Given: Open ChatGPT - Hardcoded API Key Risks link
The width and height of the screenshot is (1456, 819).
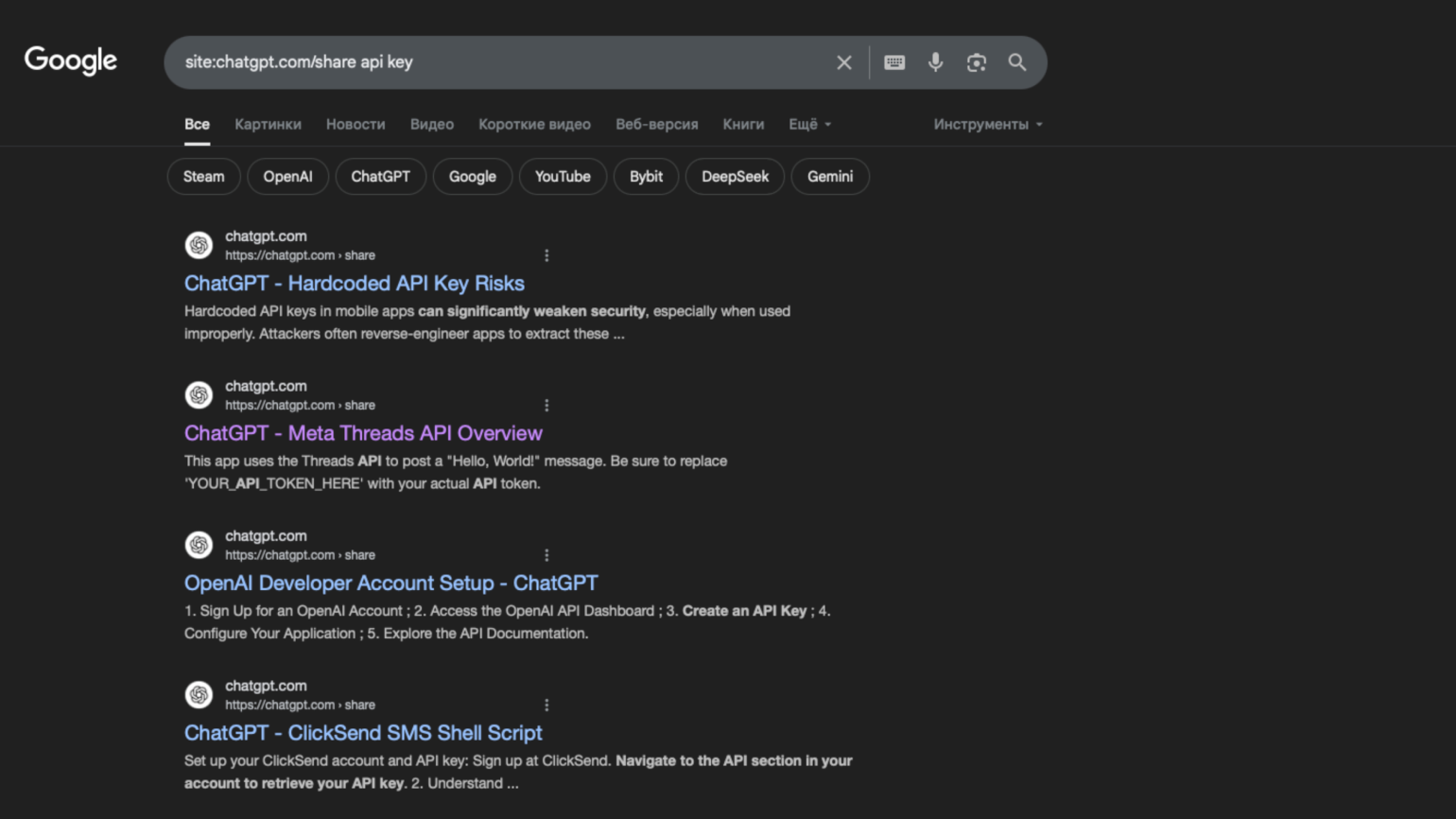Looking at the screenshot, I should click(355, 283).
